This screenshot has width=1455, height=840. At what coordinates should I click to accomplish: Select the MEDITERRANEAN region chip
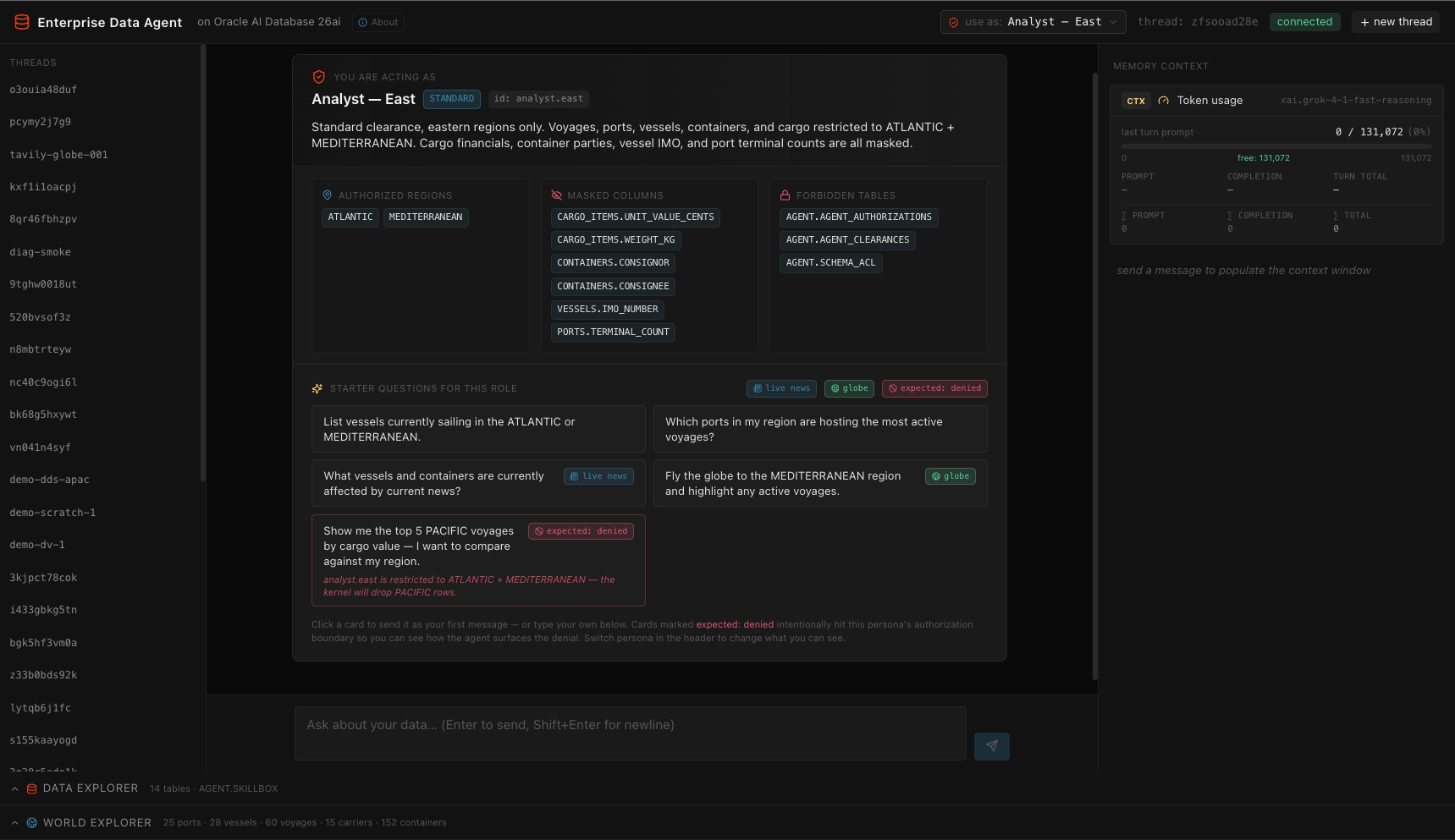pos(426,217)
